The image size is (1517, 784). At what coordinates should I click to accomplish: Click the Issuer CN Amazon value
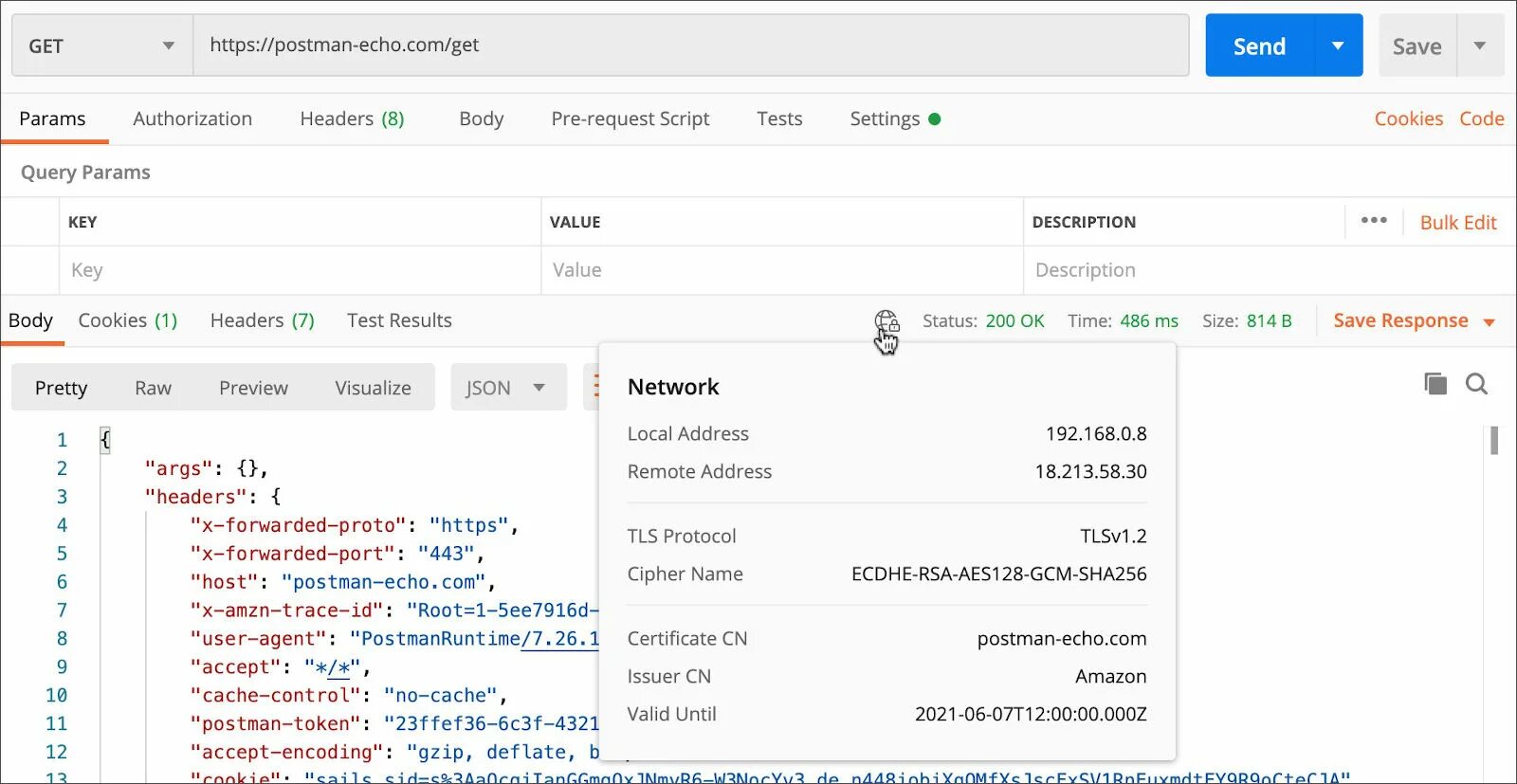coord(1111,676)
